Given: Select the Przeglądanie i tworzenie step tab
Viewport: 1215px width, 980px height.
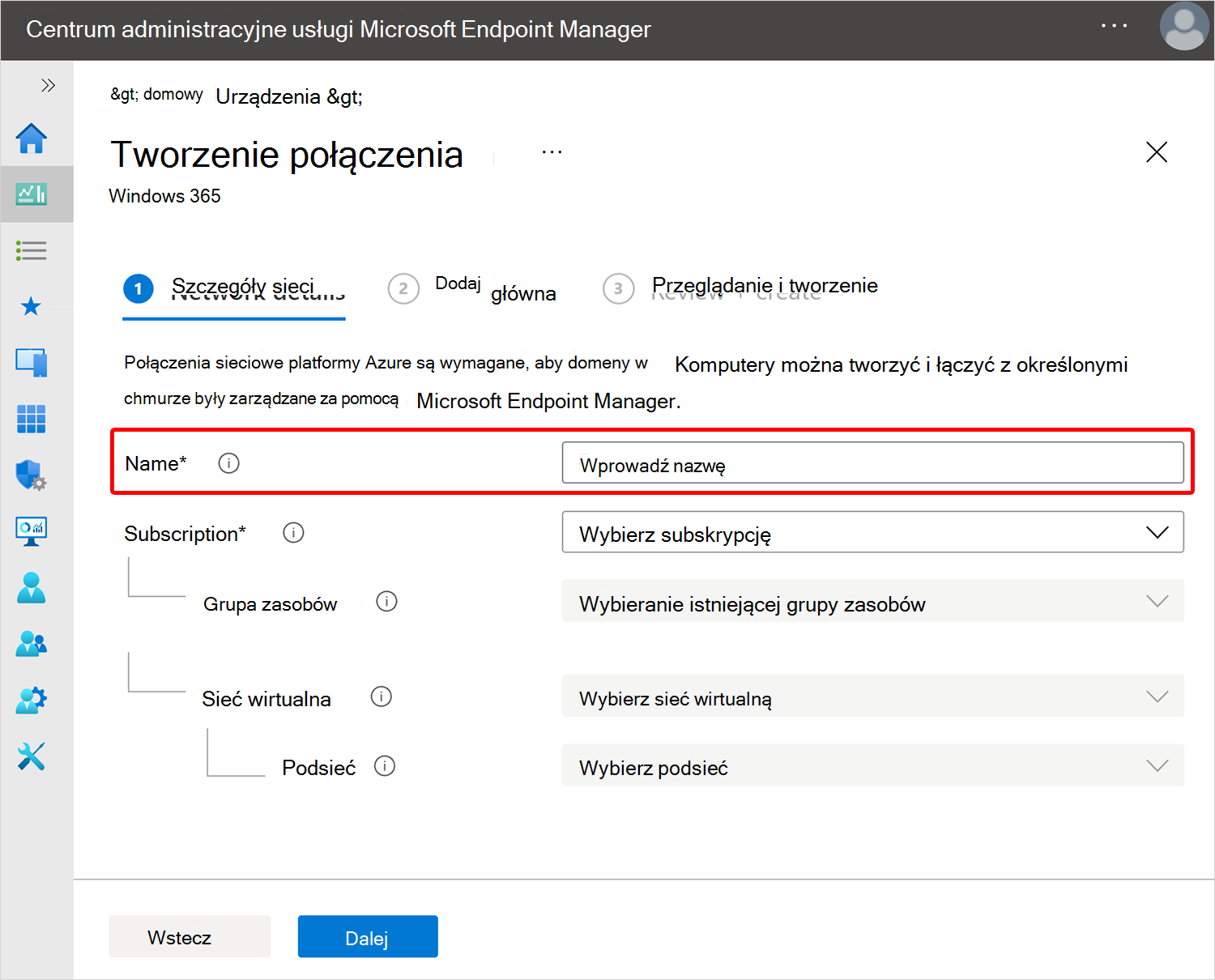Looking at the screenshot, I should coord(740,288).
